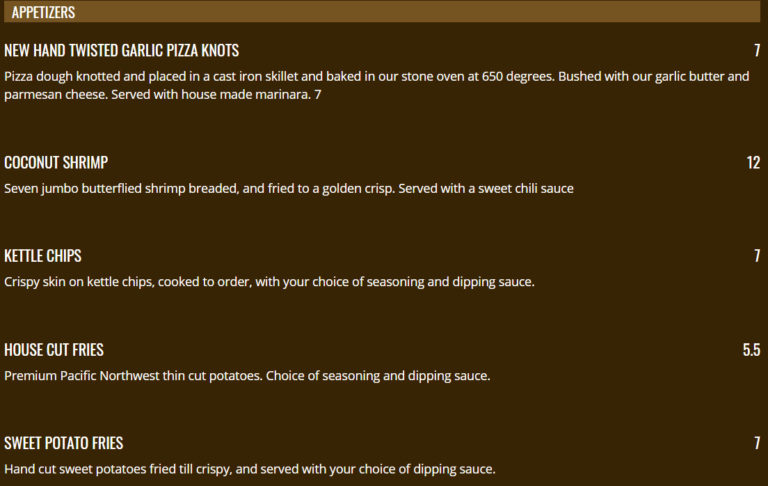Viewport: 768px width, 486px height.
Task: Click the APPETIZERS section header
Action: pos(43,12)
